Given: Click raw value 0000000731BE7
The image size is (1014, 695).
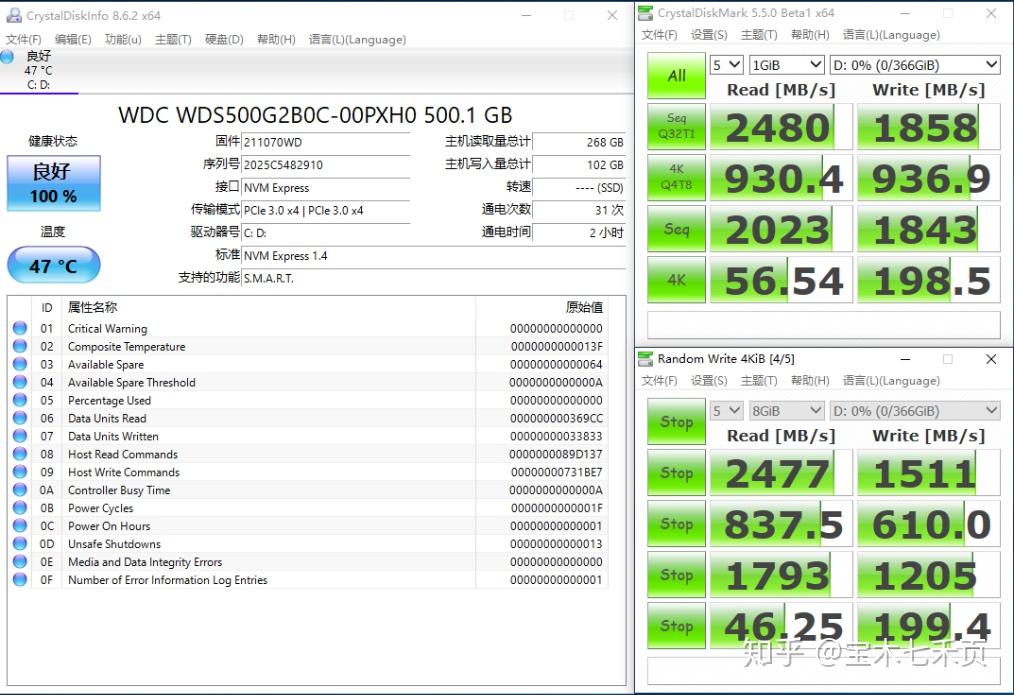Looking at the screenshot, I should 556,472.
